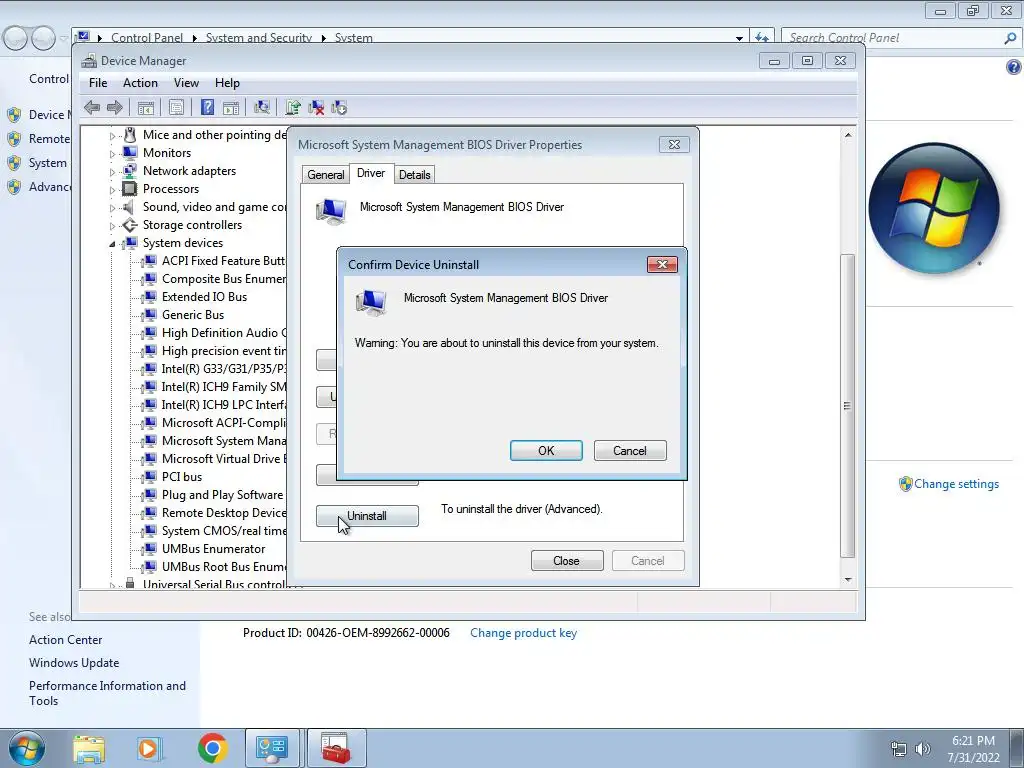Open the Action Center link
Screen dimensions: 1024x768
coord(65,640)
